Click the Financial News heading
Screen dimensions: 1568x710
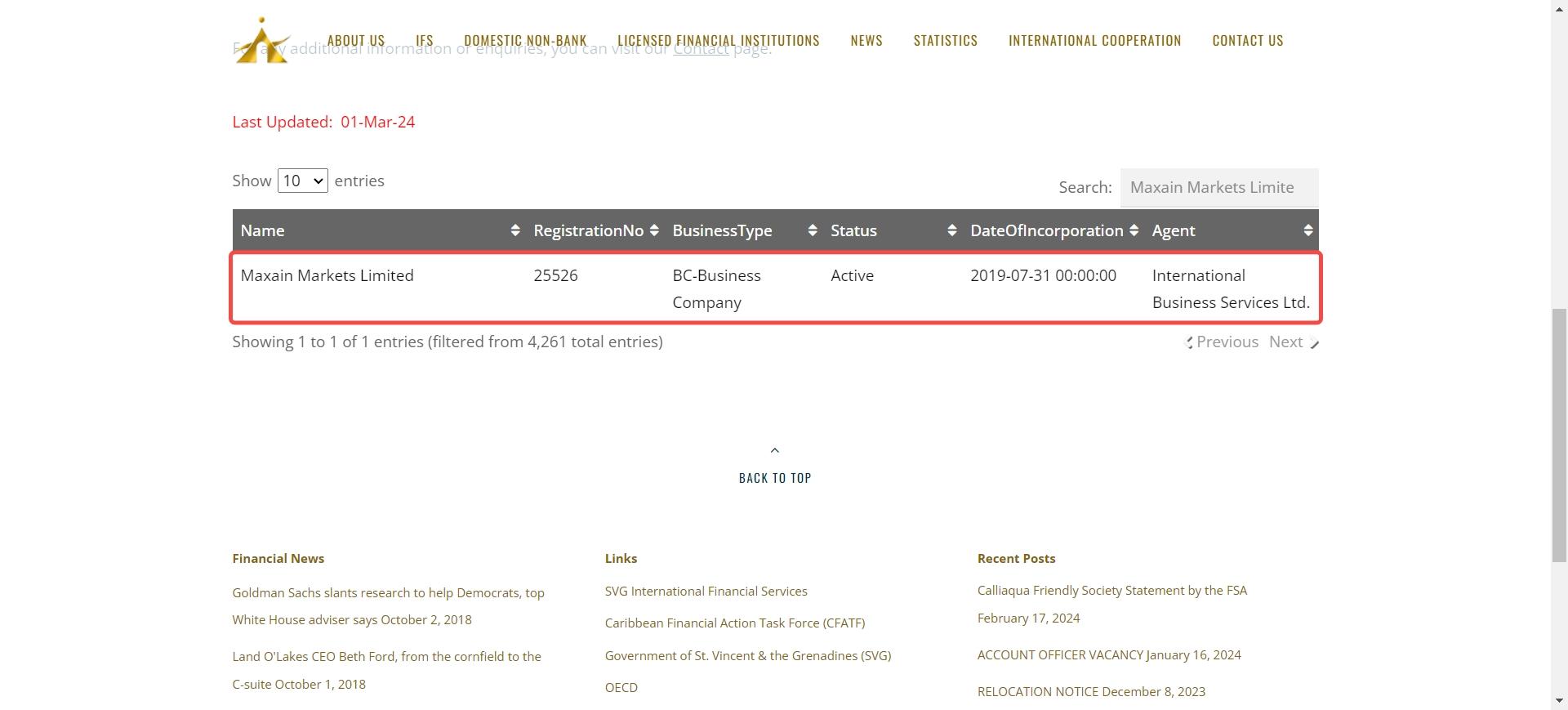click(x=278, y=558)
